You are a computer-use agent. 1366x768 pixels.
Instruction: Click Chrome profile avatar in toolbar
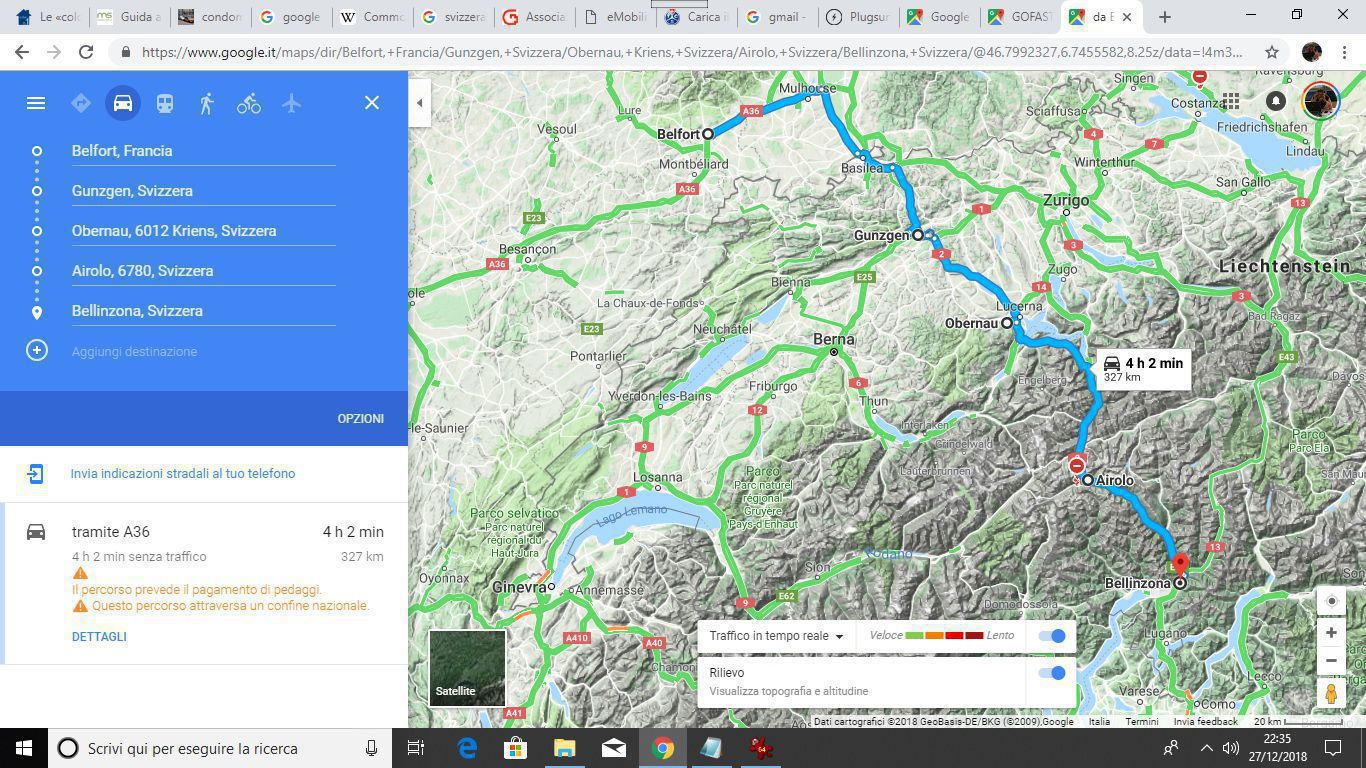pyautogui.click(x=1312, y=51)
